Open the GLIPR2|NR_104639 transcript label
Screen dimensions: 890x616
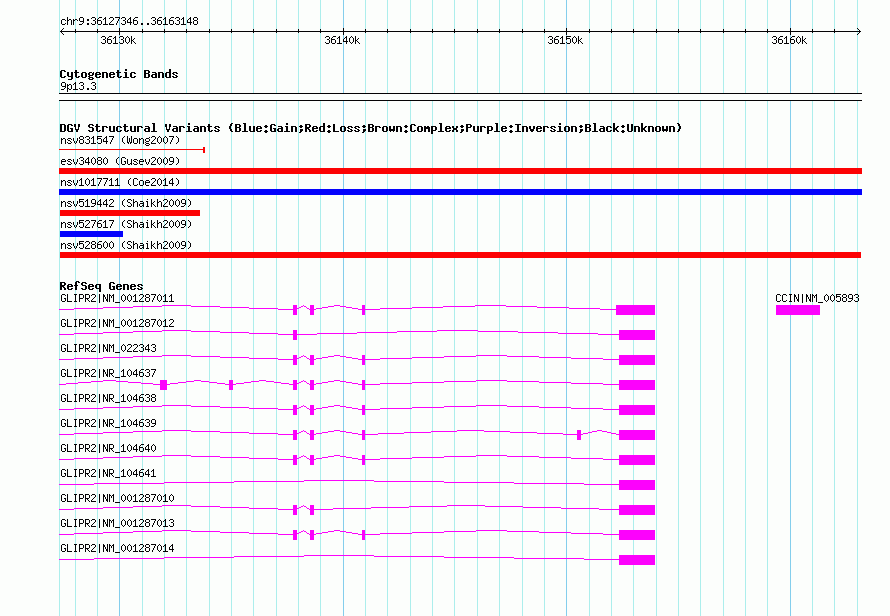tap(108, 424)
